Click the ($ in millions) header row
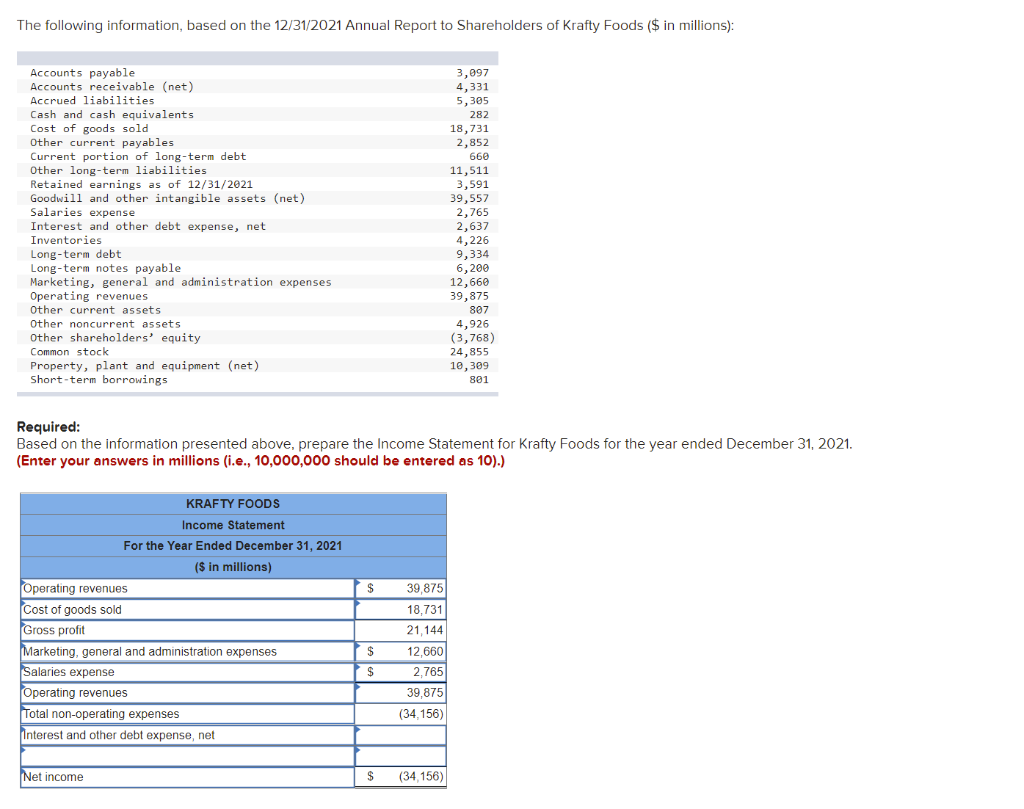 (233, 567)
